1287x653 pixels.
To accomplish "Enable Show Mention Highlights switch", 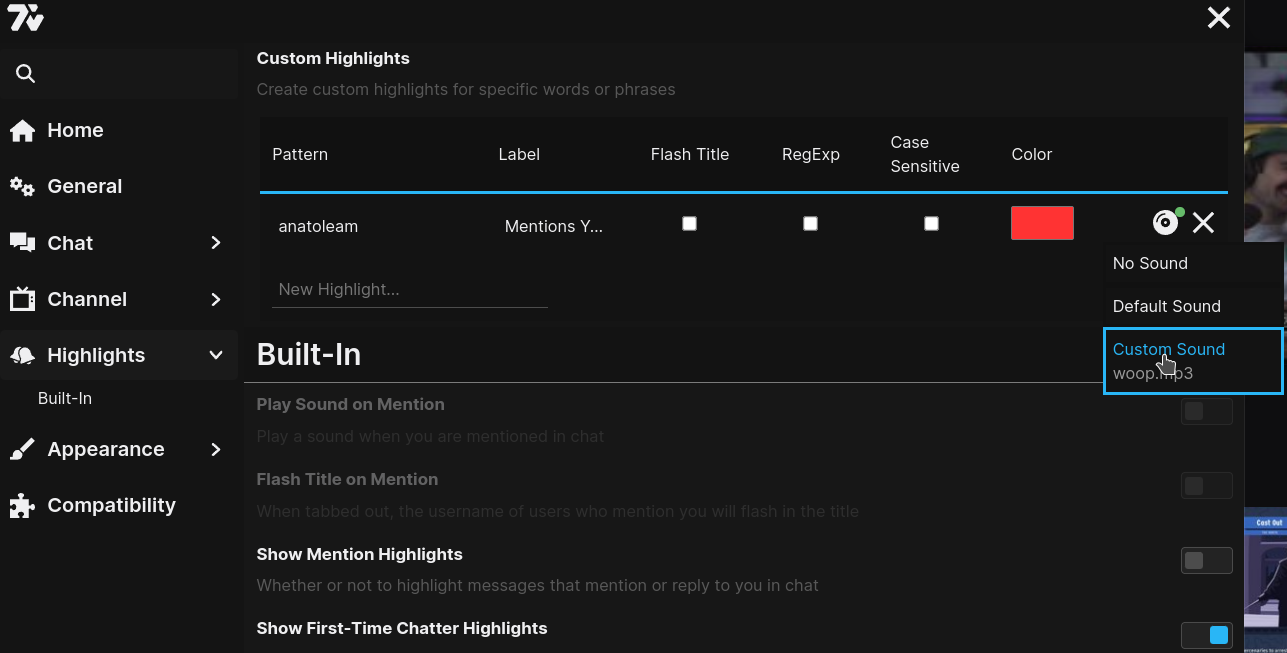I will (x=1207, y=560).
